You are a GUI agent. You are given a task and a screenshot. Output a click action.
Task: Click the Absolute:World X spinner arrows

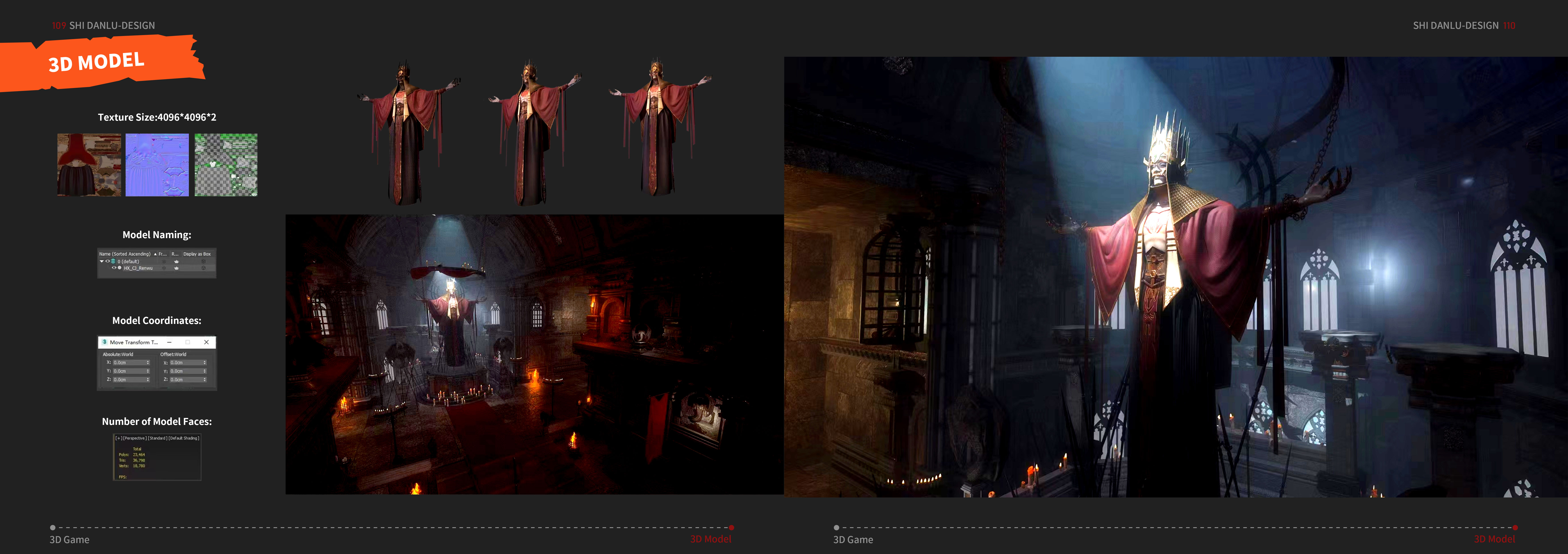click(x=148, y=362)
